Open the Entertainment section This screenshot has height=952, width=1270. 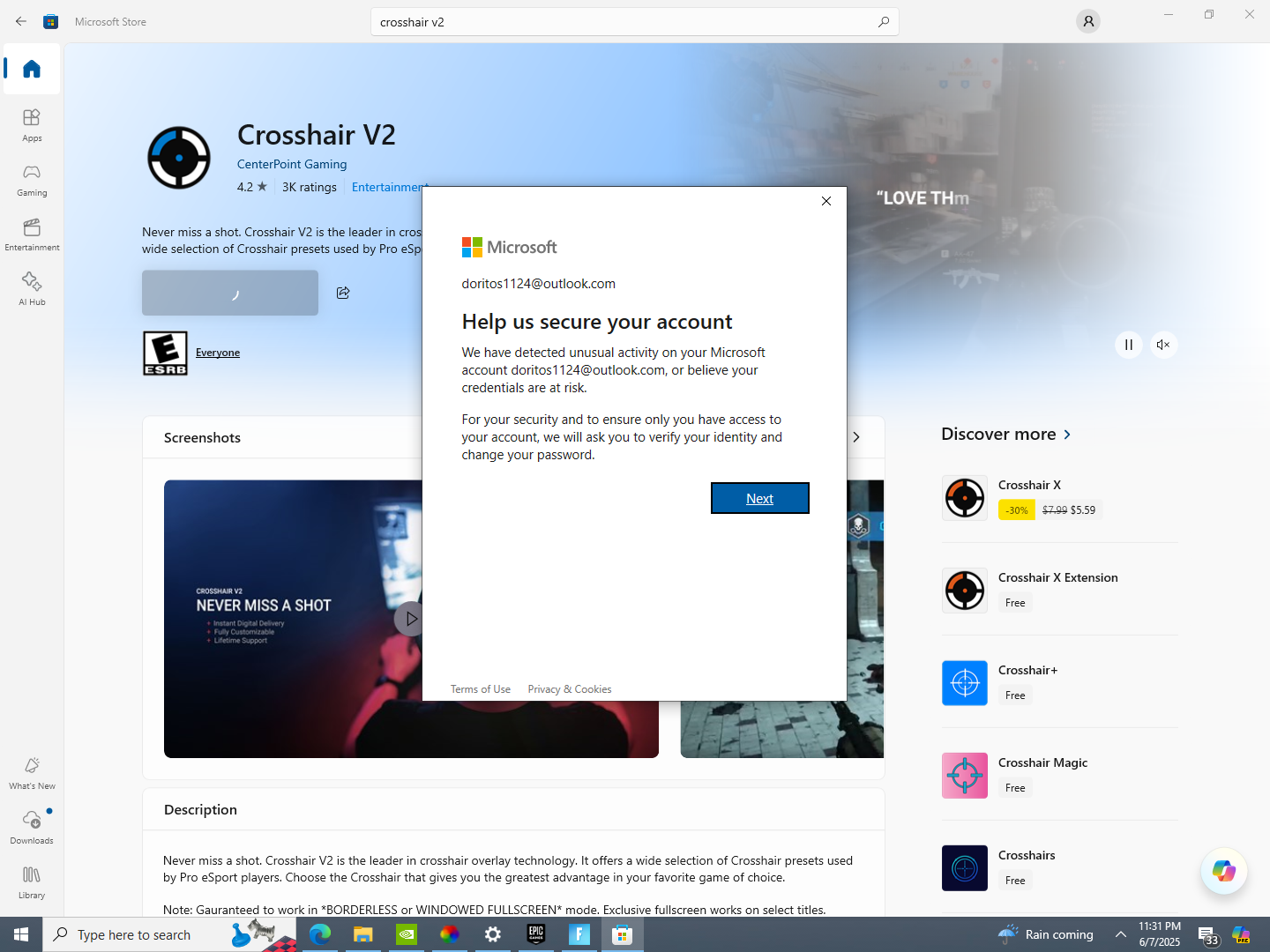(32, 234)
